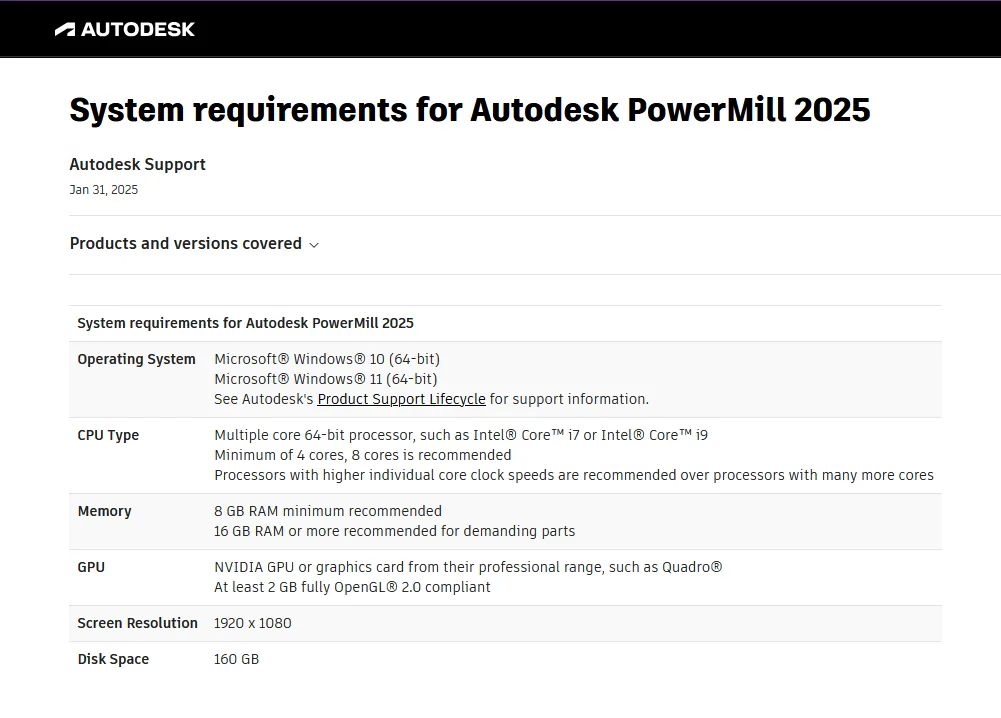This screenshot has height=718, width=1001.
Task: Click the Products and versions covered heading
Action: coord(186,244)
